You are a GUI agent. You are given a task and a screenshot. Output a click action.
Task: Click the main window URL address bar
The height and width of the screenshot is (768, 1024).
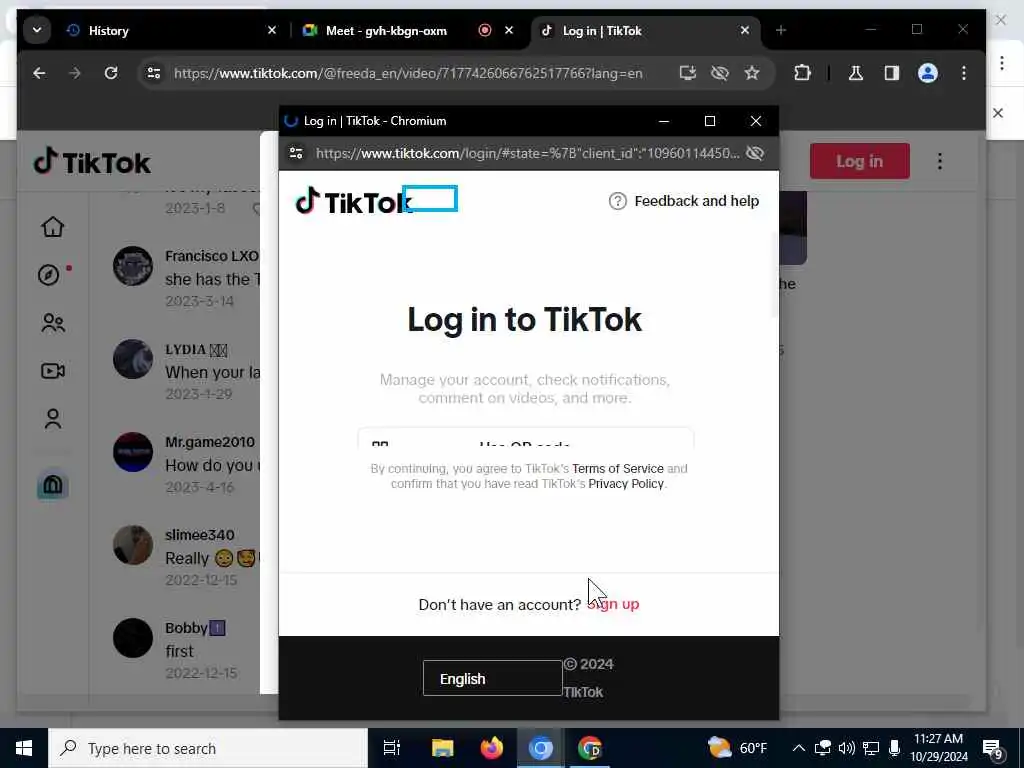pos(408,73)
